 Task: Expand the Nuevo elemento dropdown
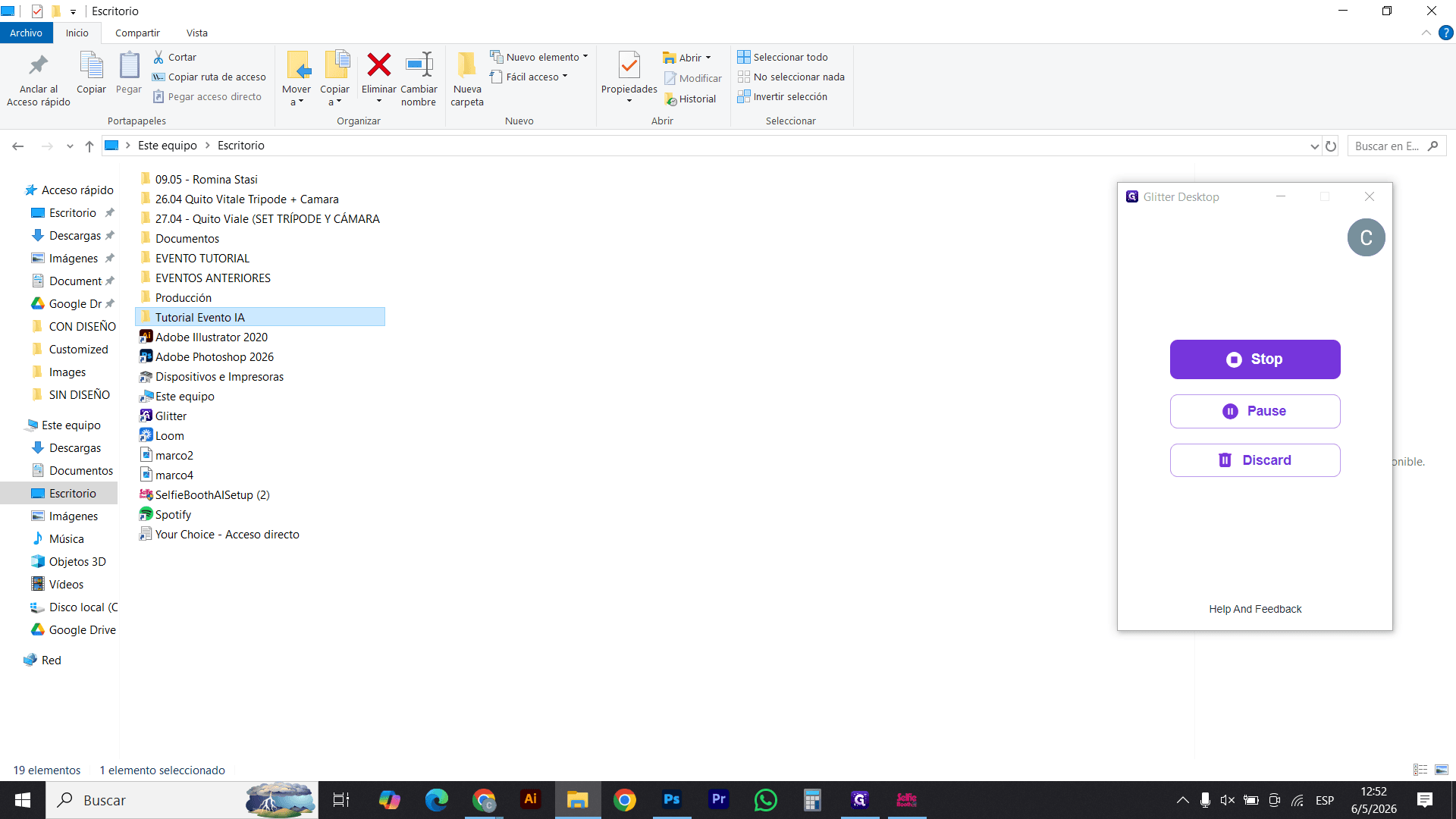(x=585, y=57)
